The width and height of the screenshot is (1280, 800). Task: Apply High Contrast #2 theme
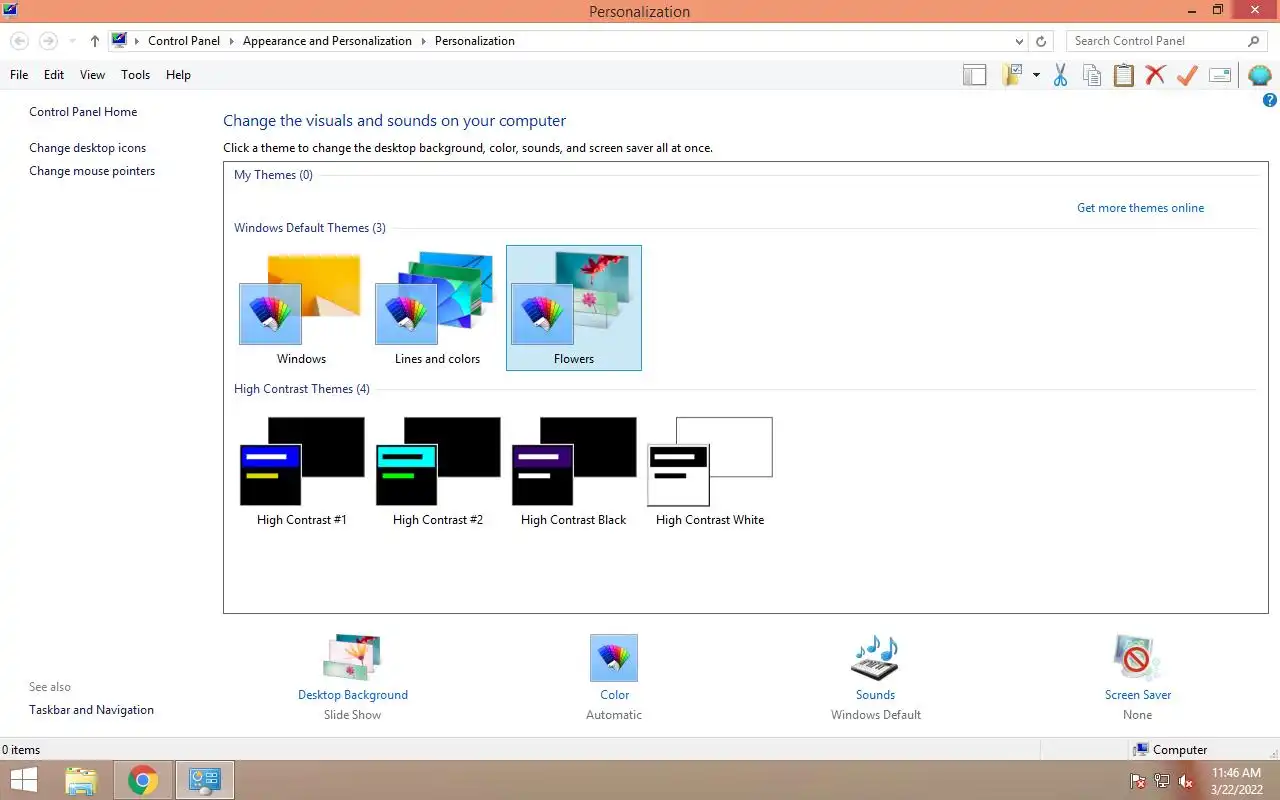coord(437,470)
